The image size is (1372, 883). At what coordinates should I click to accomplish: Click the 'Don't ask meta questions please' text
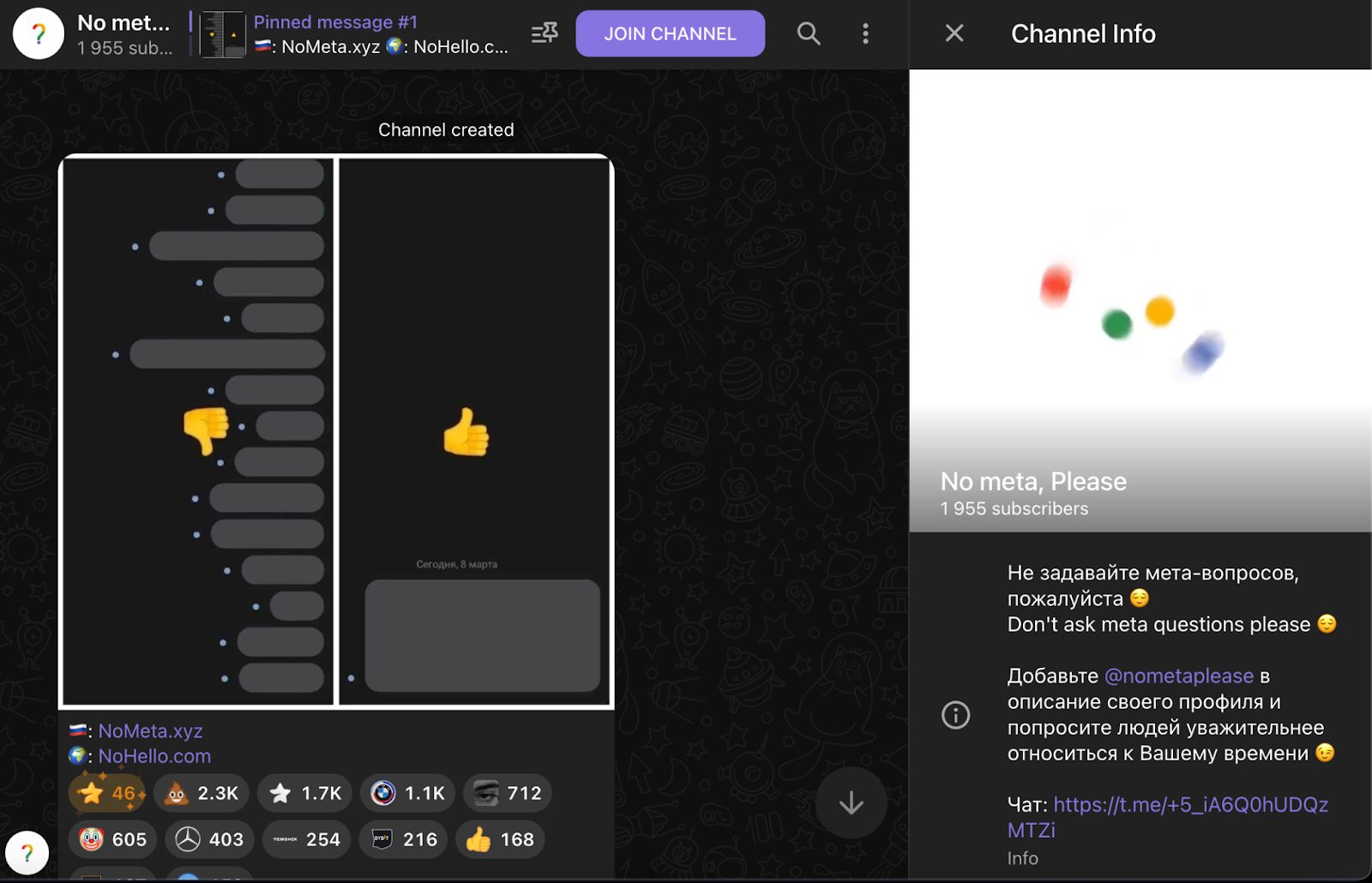(1158, 624)
